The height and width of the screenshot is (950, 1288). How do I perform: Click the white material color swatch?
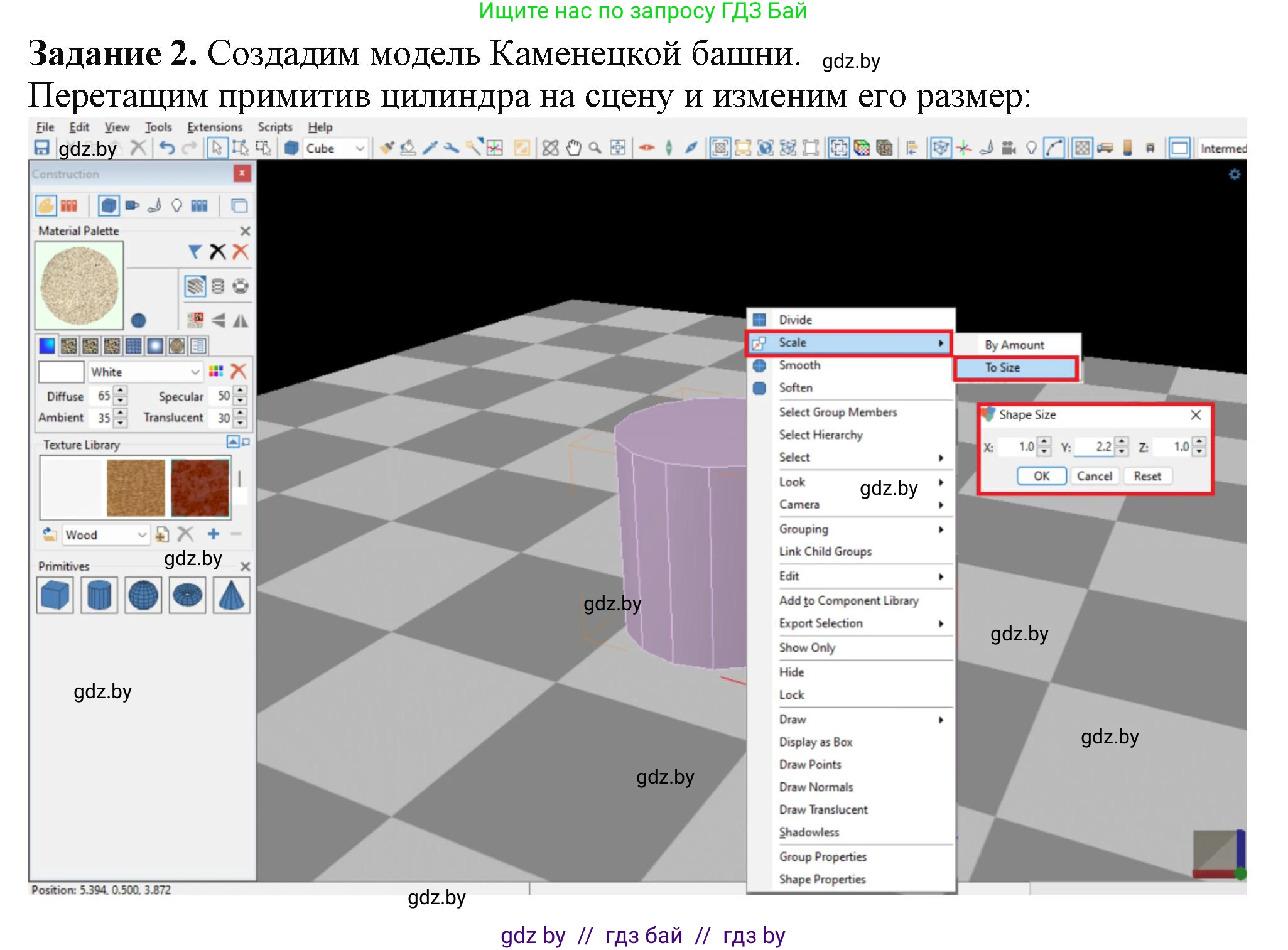pyautogui.click(x=61, y=372)
